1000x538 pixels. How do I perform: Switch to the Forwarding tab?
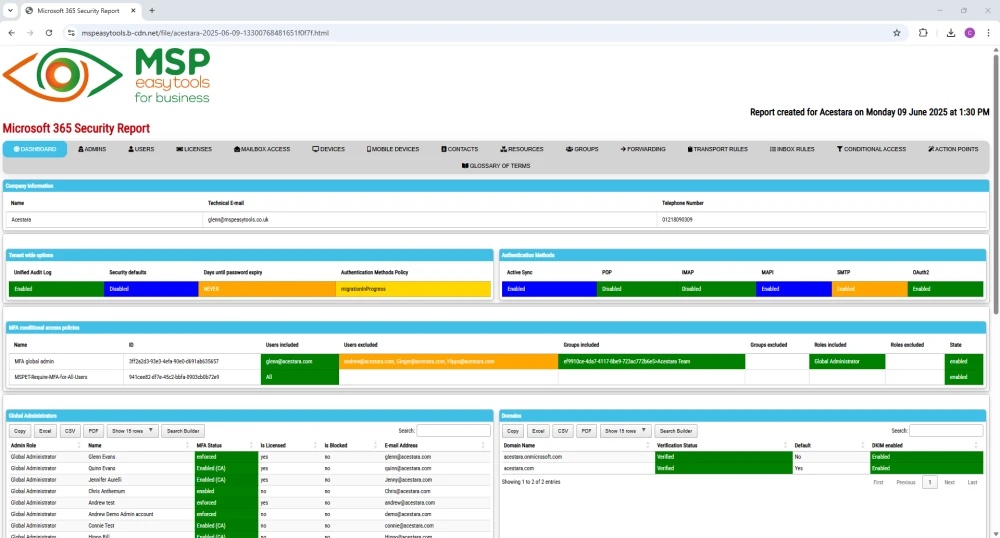coord(643,149)
